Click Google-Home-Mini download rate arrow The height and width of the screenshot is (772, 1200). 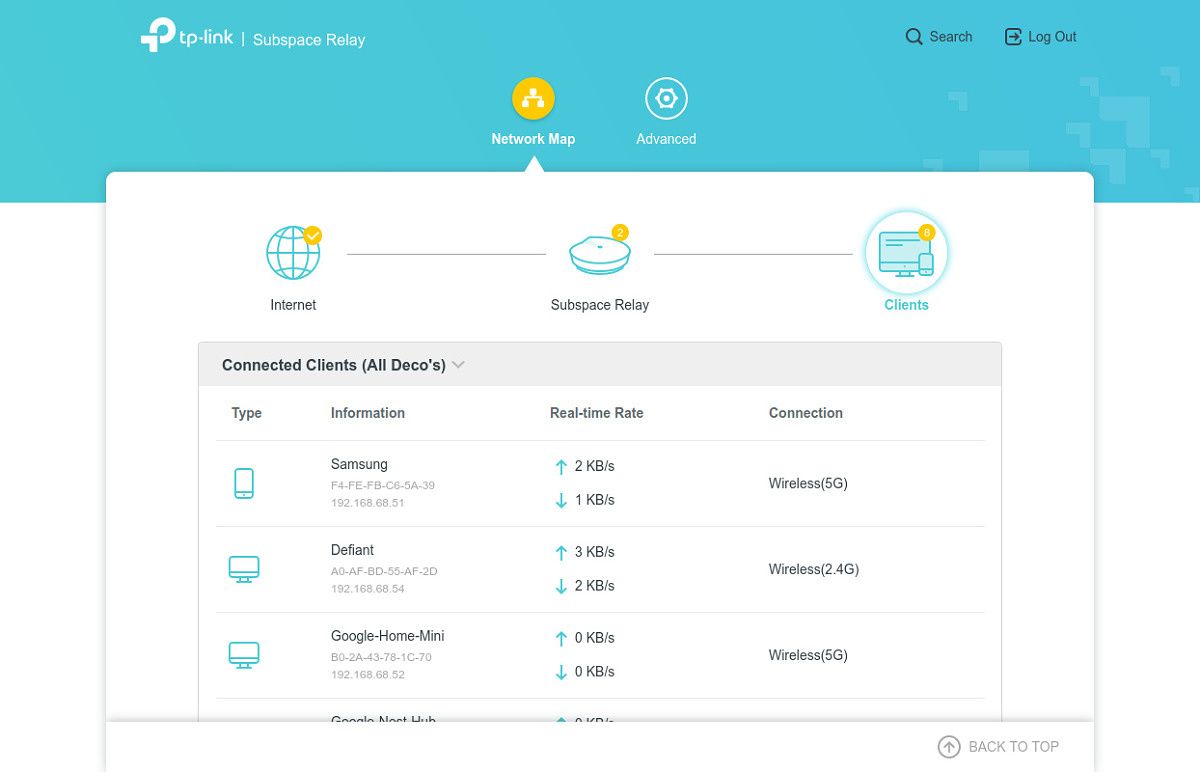pyautogui.click(x=561, y=672)
